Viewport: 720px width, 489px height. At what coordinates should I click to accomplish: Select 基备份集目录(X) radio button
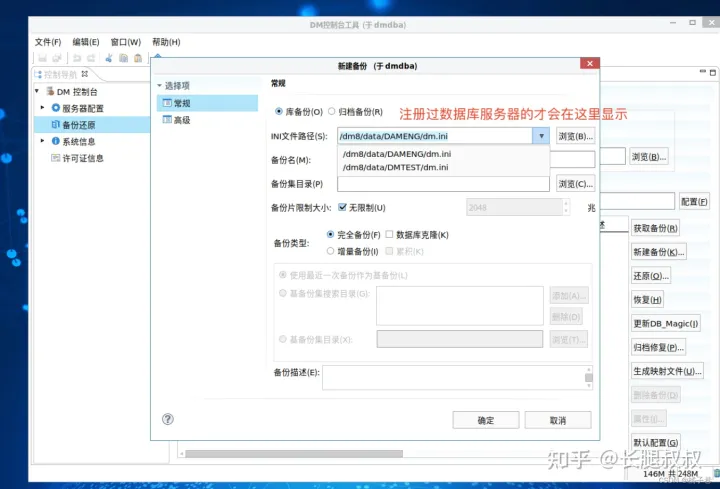pos(283,339)
